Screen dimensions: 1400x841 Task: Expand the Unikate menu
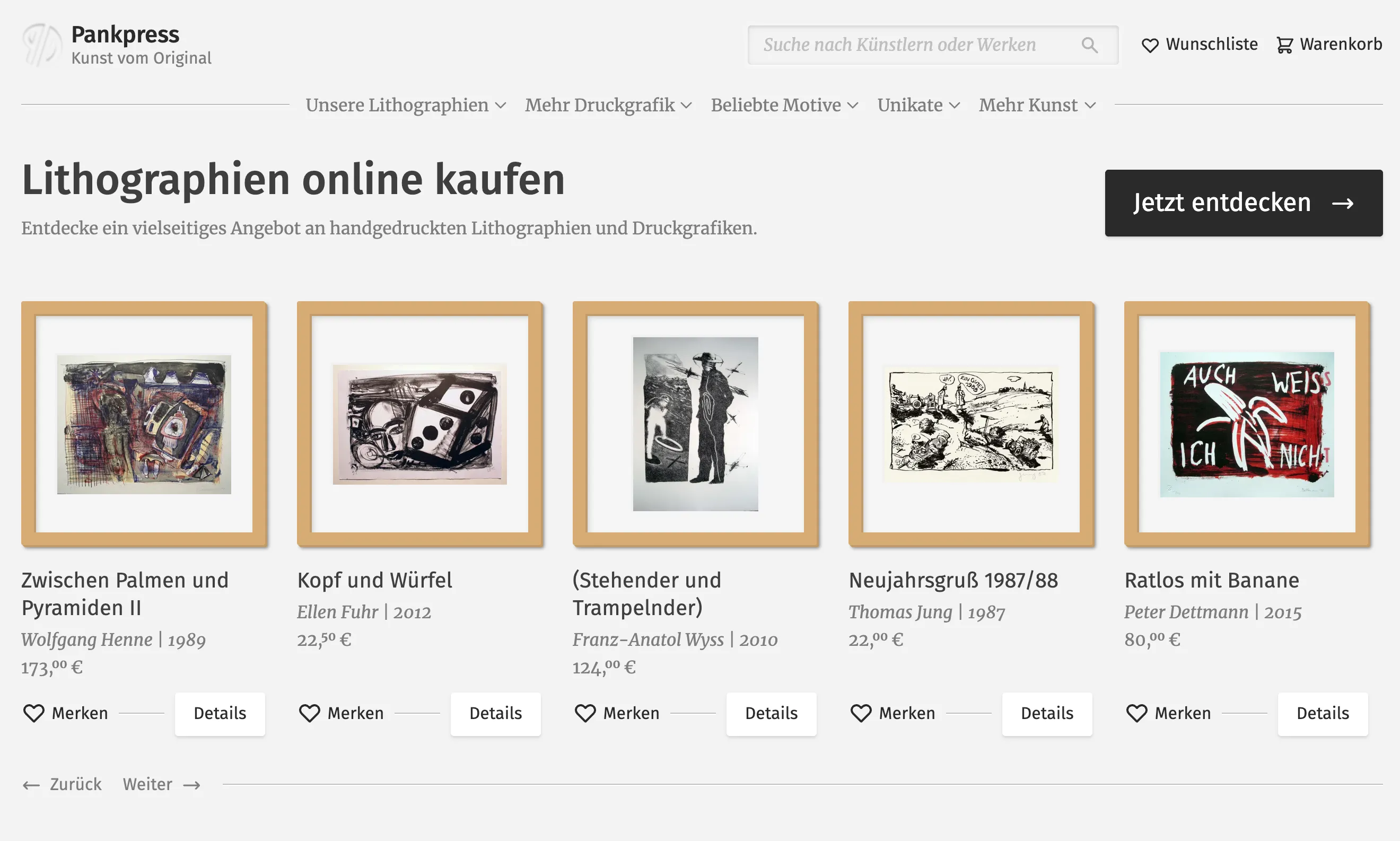point(918,105)
